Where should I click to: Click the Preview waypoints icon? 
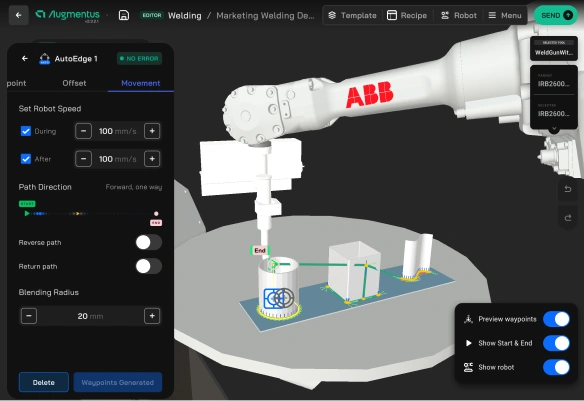[x=468, y=319]
